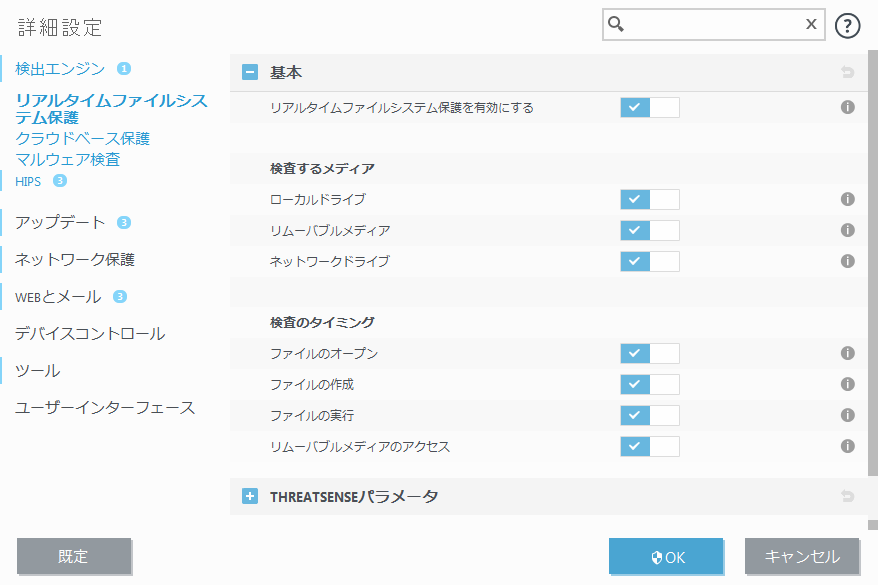The image size is (878, 585).
Task: View info icon beside ネットワークドライブ
Action: click(847, 261)
